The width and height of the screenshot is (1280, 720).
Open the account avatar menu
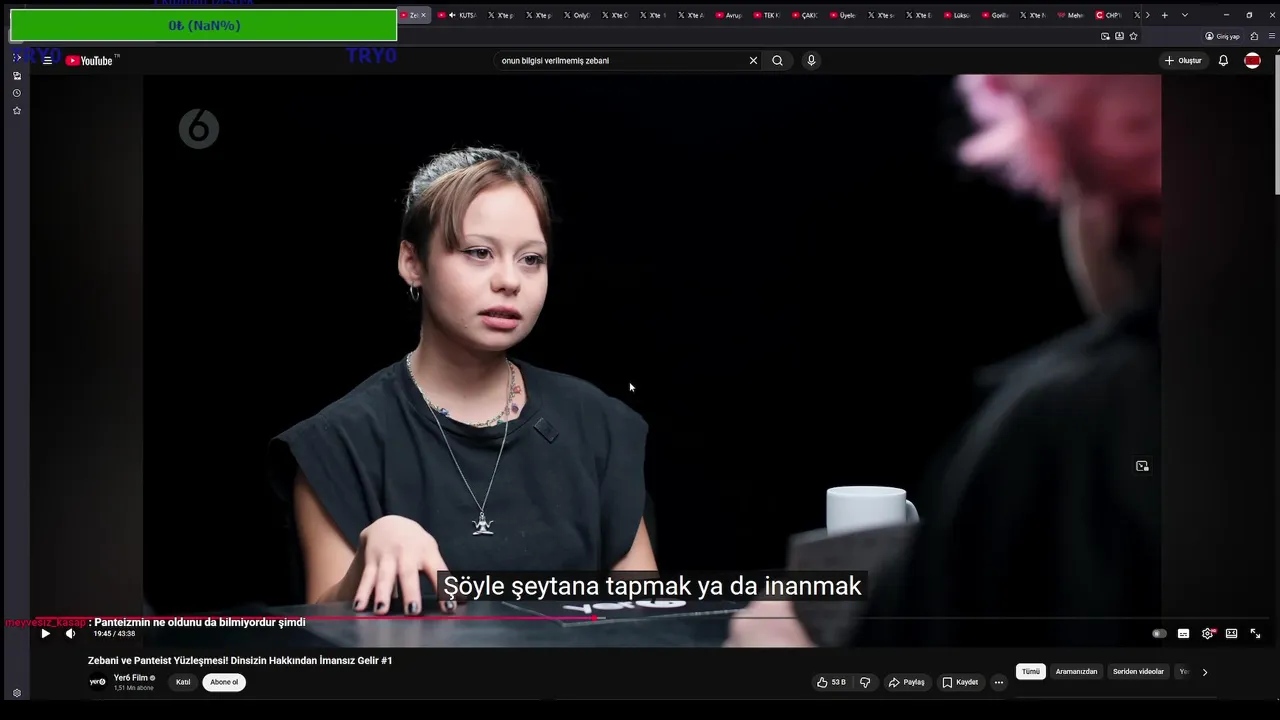pos(1252,61)
